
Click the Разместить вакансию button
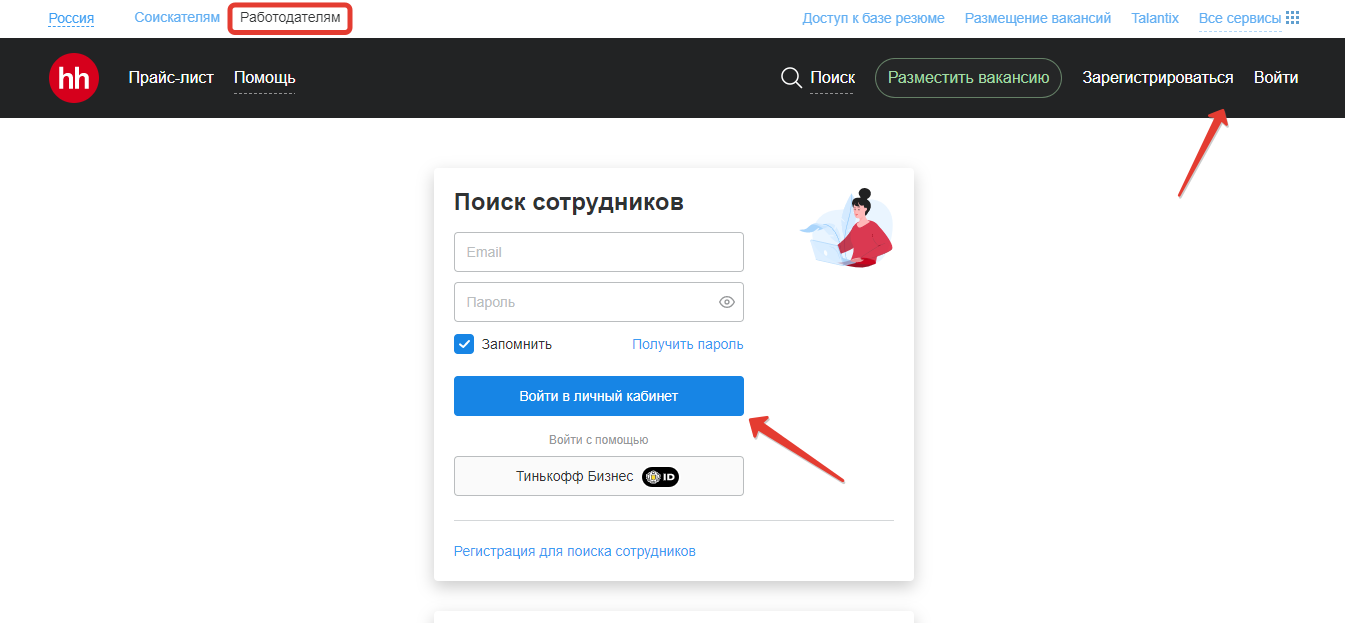968,78
